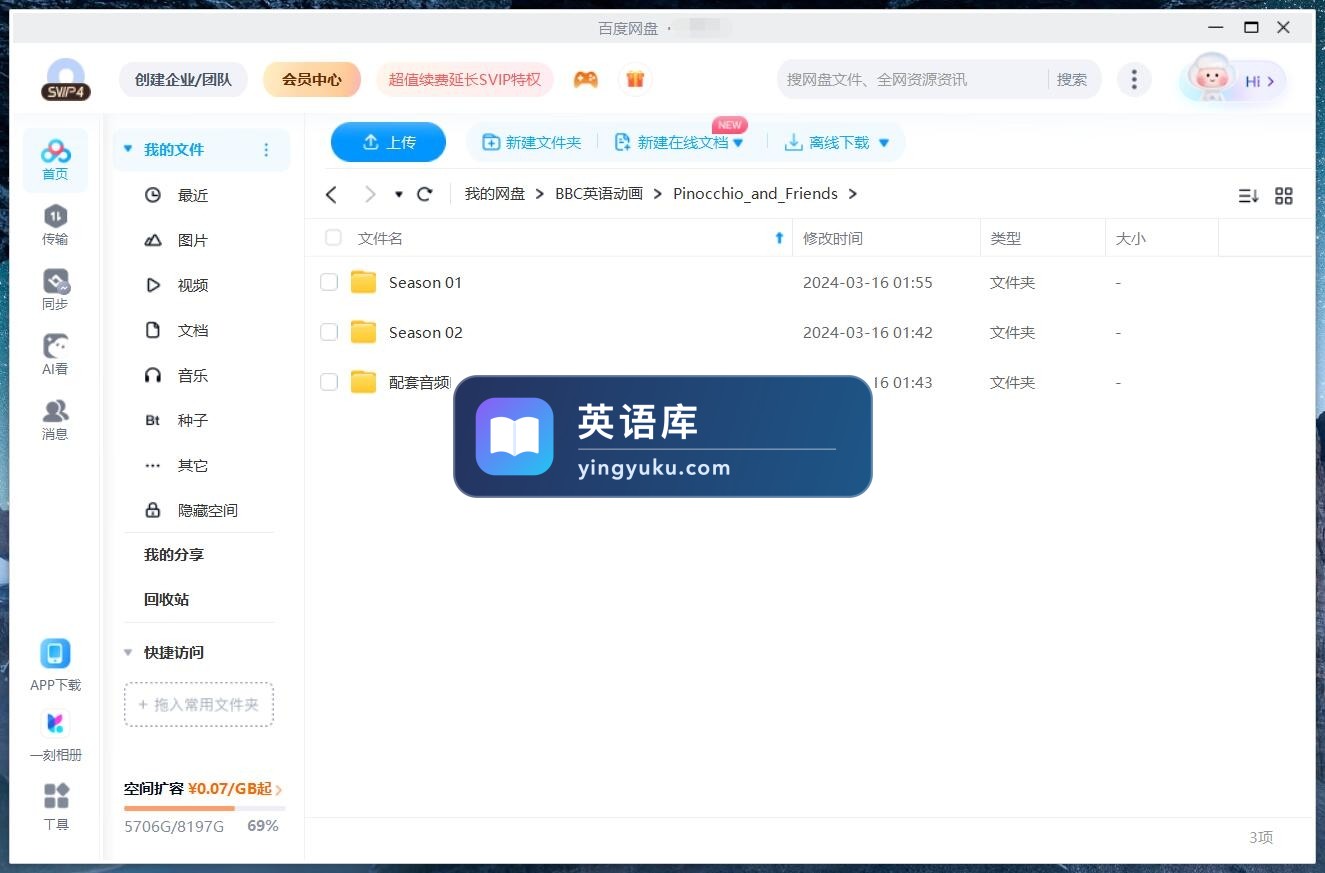Screen dimensions: 1325x873
Task: Select 种子 category
Action: coord(193,420)
